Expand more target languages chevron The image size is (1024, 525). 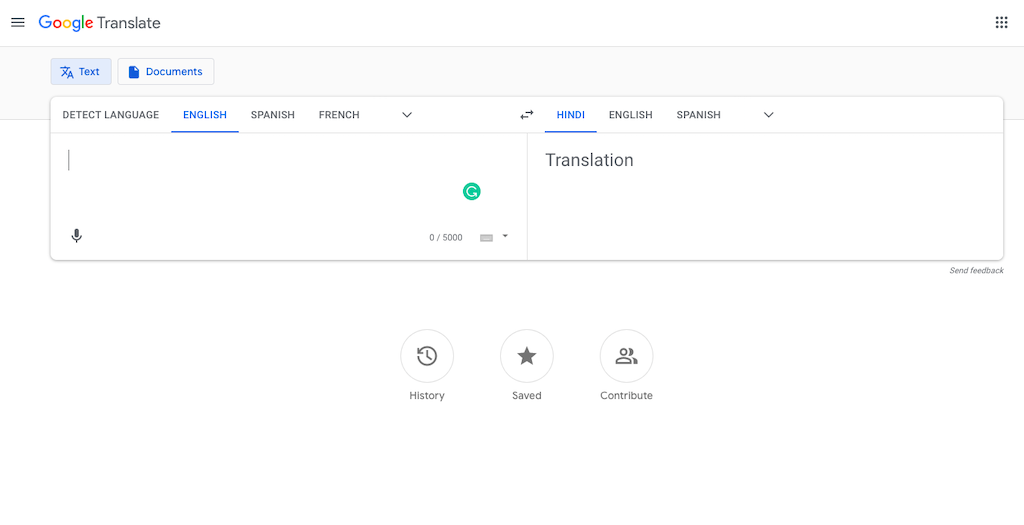pyautogui.click(x=769, y=115)
